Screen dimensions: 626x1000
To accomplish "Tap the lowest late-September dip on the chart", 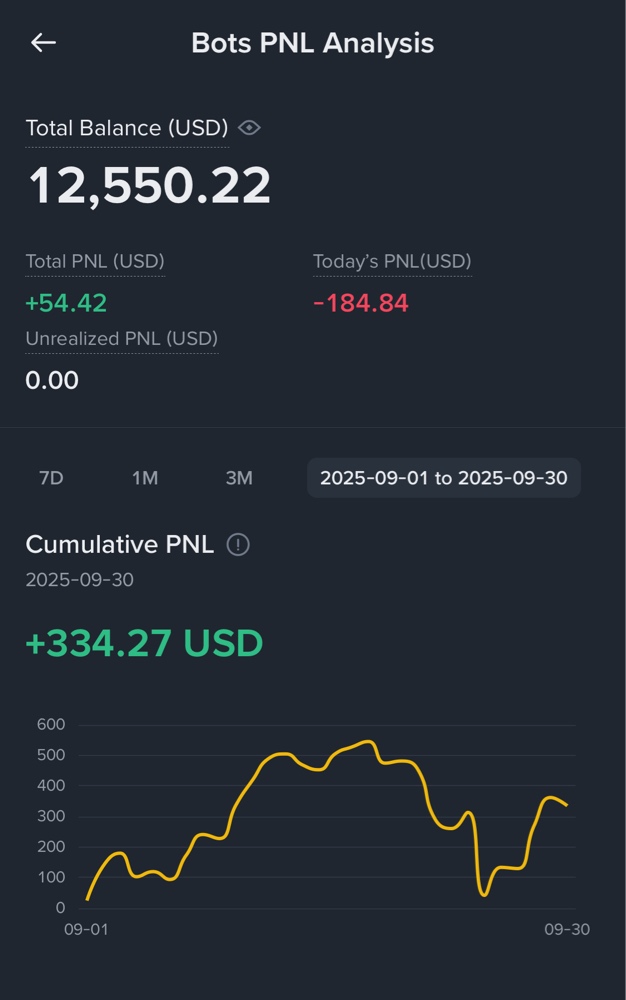I will coord(485,894).
